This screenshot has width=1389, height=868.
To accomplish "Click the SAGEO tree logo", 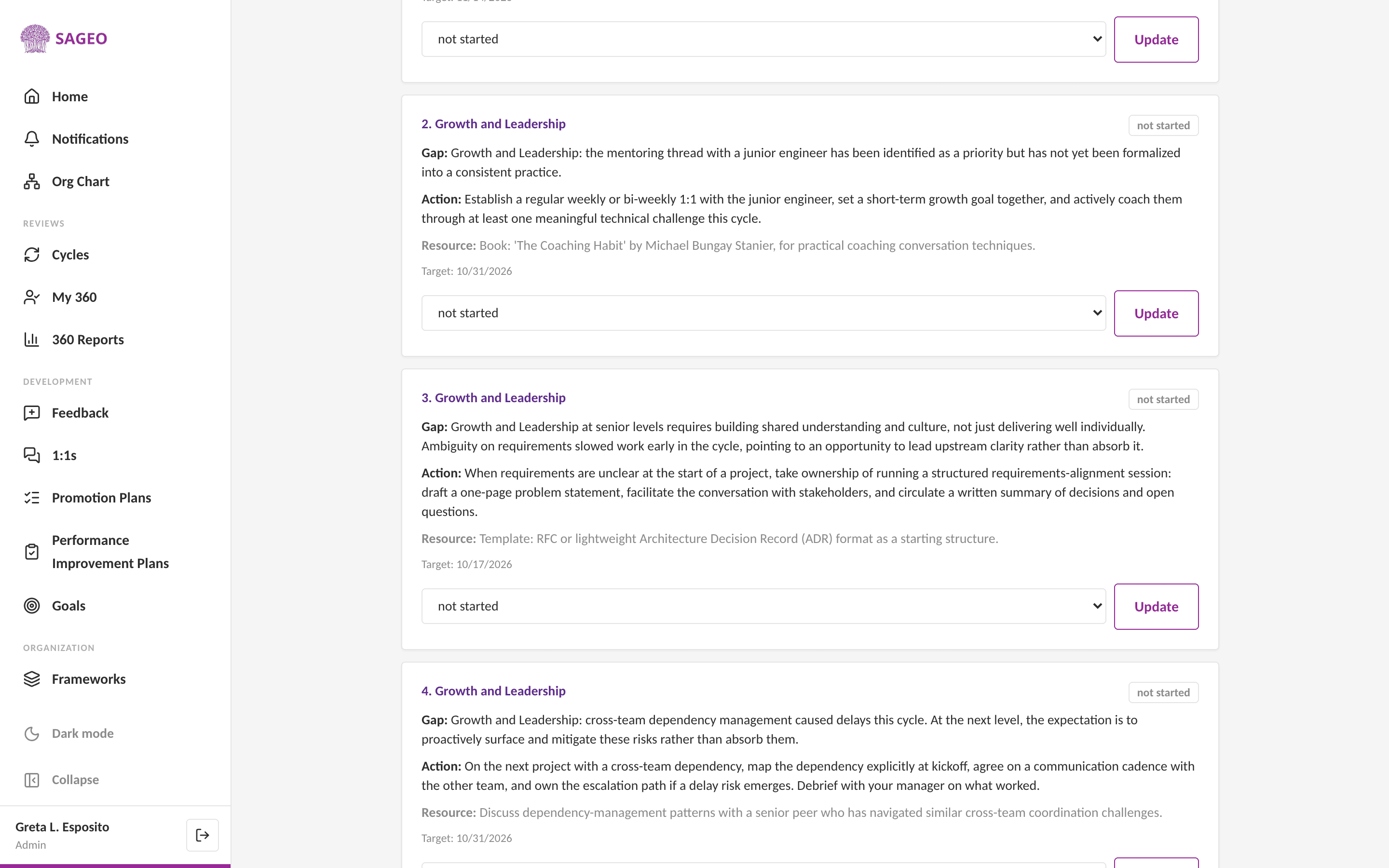I will coord(35,39).
